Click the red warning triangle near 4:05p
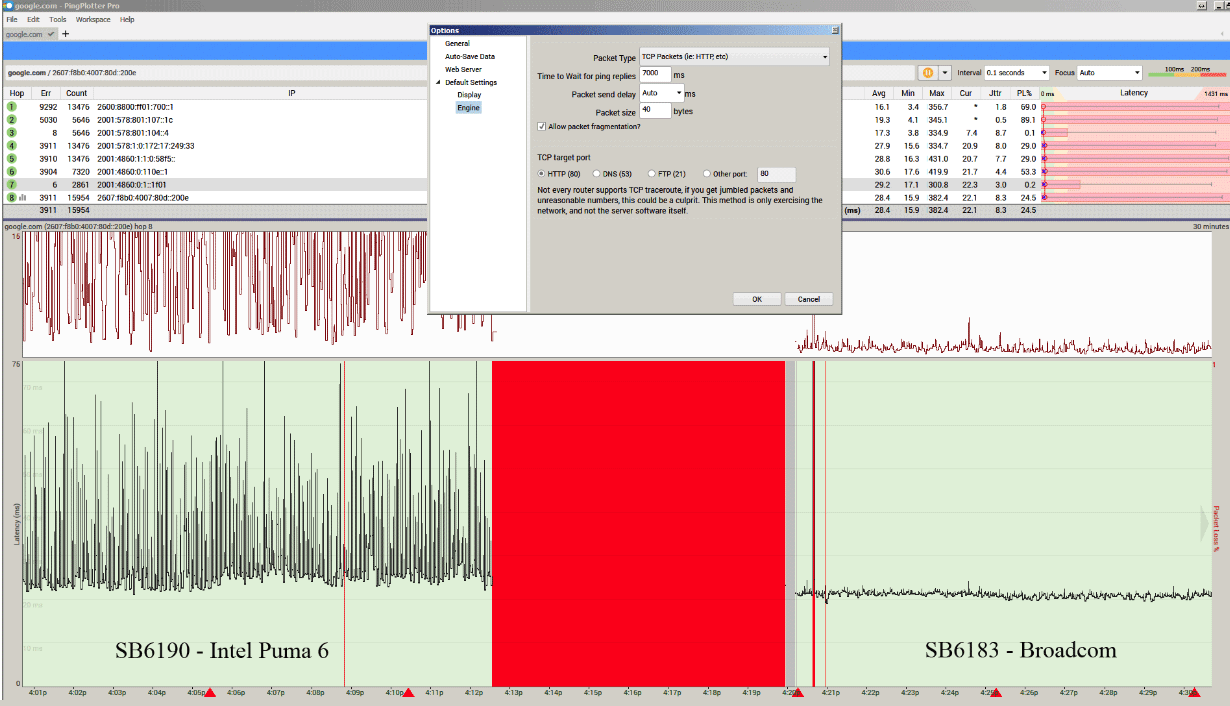The width and height of the screenshot is (1230, 706). [210, 692]
